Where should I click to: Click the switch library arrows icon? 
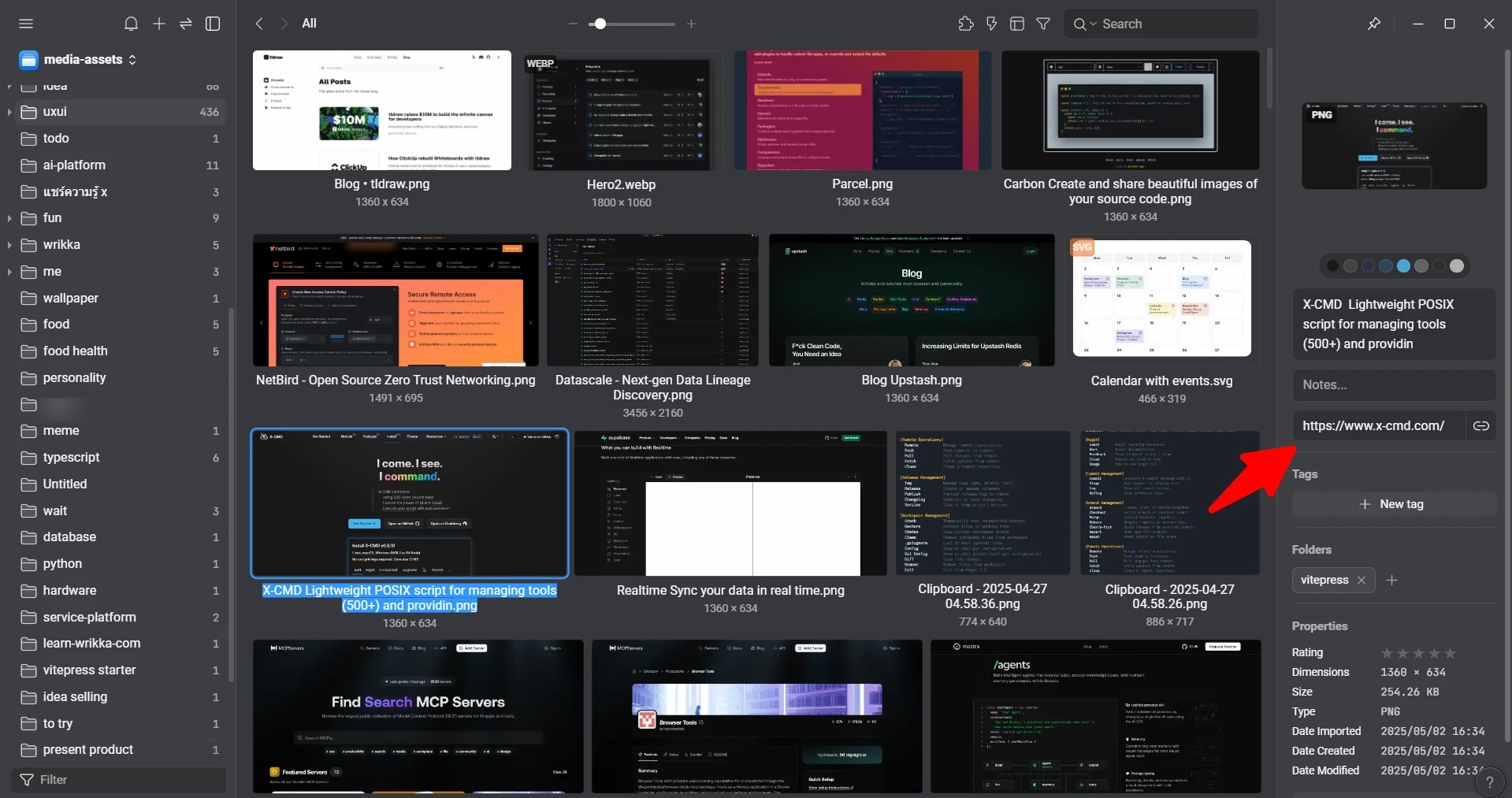point(186,24)
